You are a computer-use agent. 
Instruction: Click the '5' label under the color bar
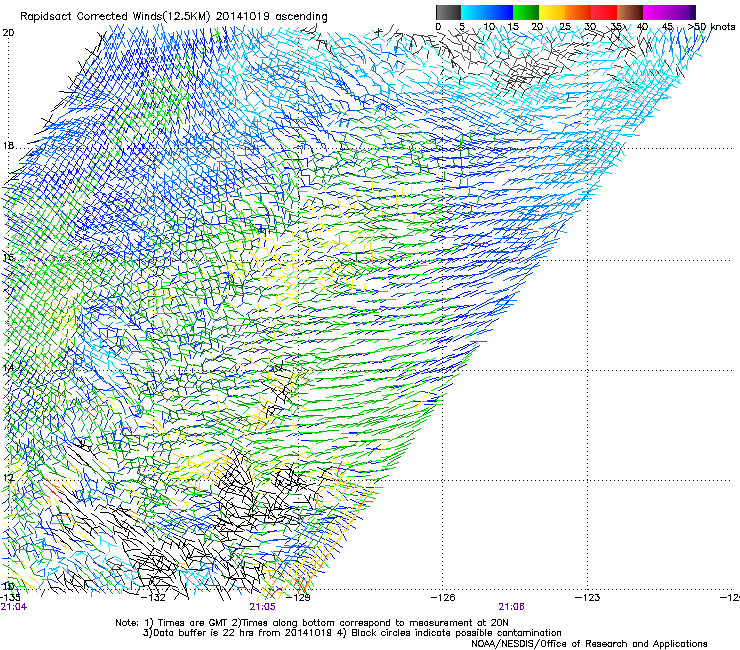pos(462,27)
